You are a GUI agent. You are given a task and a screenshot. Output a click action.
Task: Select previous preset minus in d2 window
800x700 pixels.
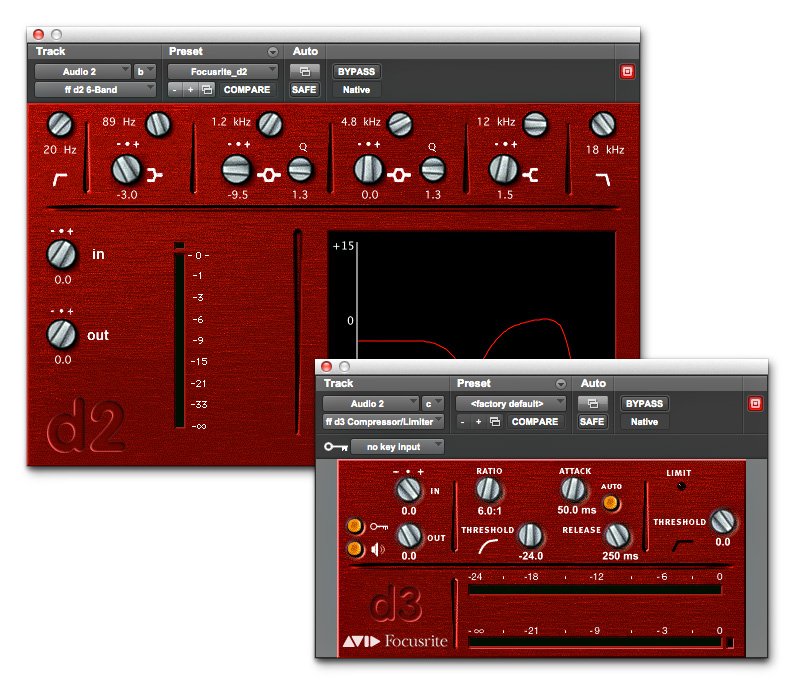point(174,90)
